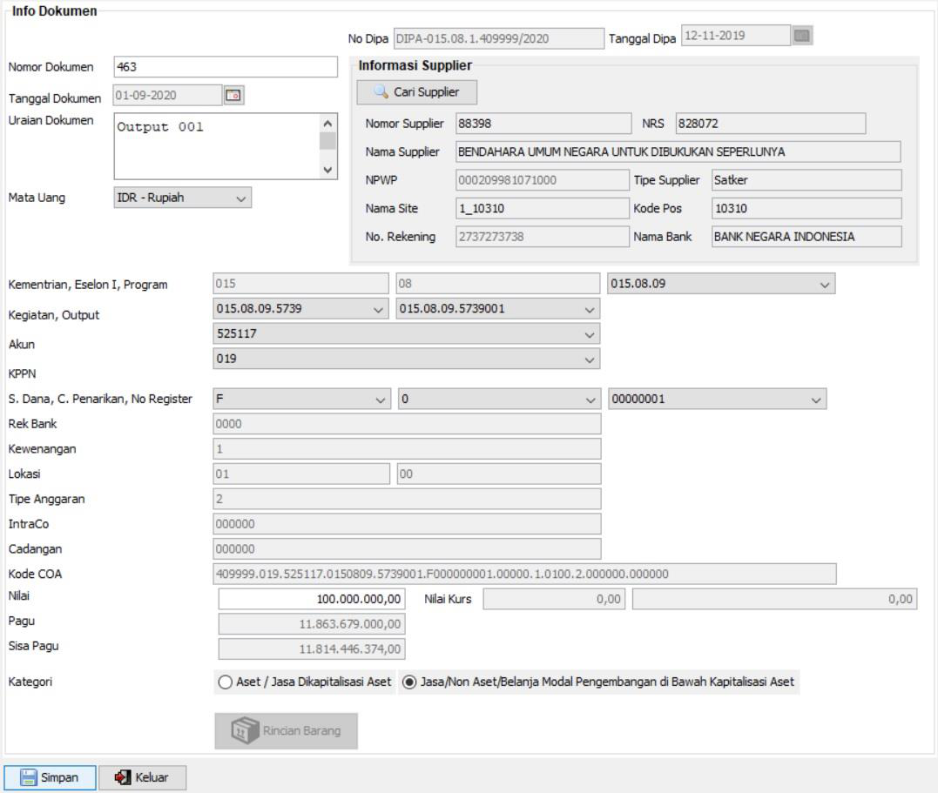Save the document with Simpan

(x=50, y=777)
